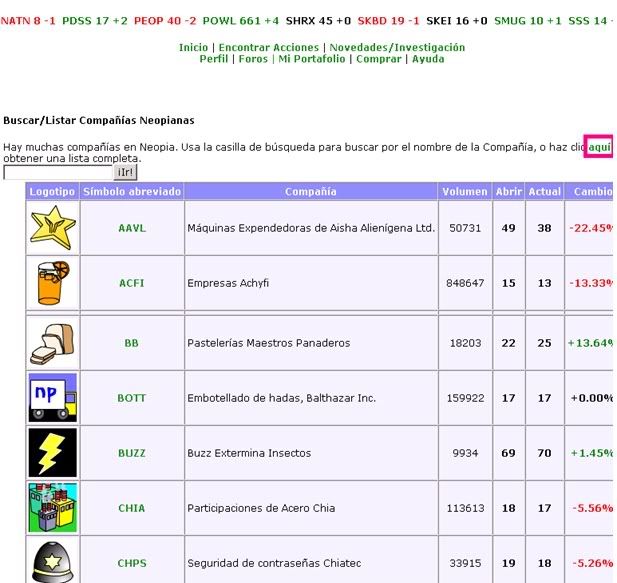The image size is (617, 583).
Task: Open Novedades/Investigación navigation link
Action: (x=397, y=48)
